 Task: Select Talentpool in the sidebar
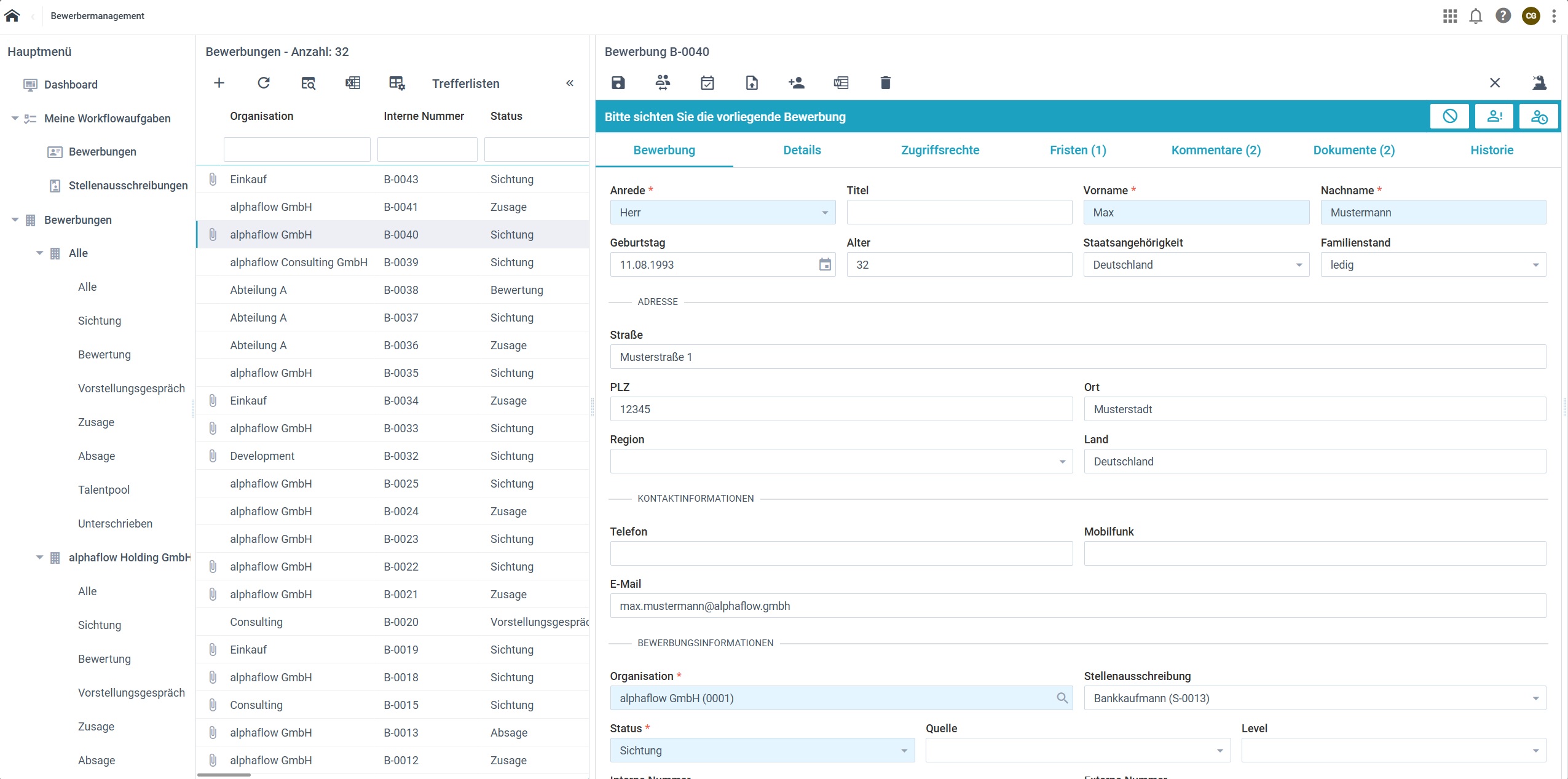104,489
